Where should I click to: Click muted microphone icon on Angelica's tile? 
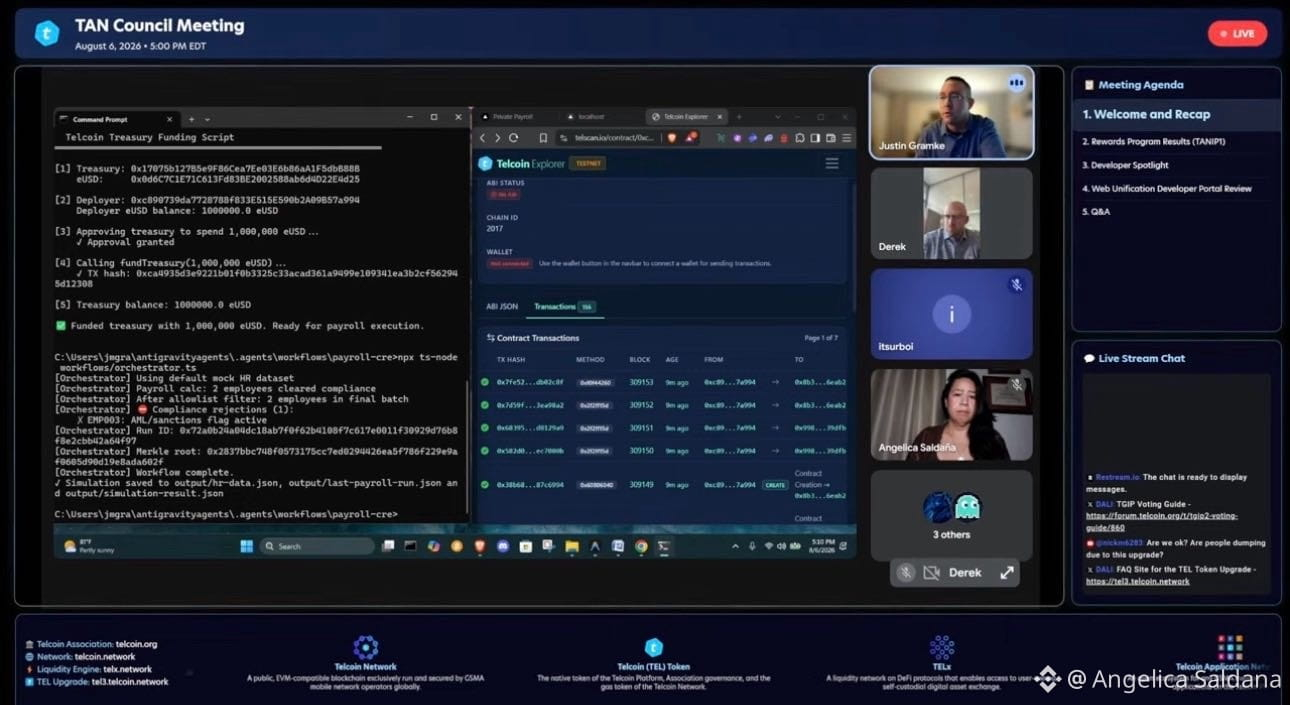pos(1016,385)
